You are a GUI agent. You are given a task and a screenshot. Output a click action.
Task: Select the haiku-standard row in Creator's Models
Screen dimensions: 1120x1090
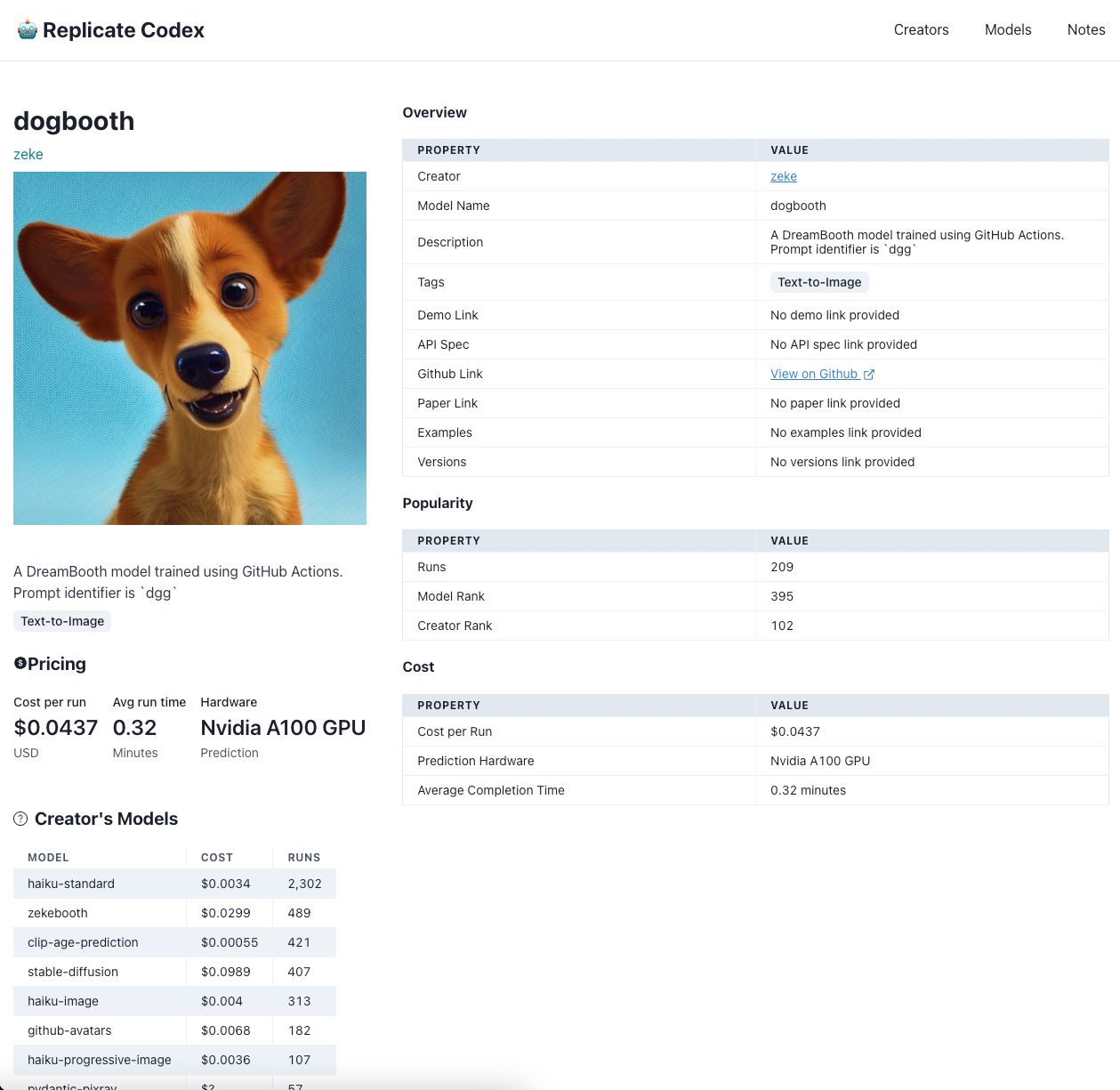tap(70, 884)
